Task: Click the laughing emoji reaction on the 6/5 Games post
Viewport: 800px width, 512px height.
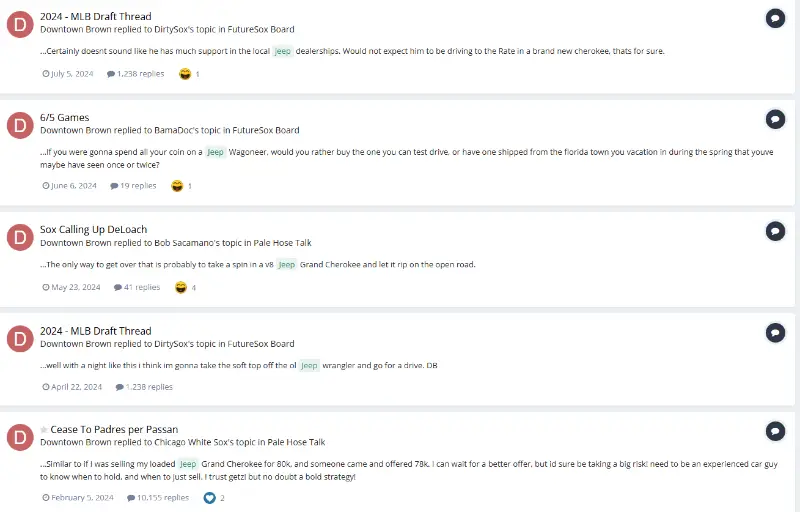Action: click(x=177, y=186)
